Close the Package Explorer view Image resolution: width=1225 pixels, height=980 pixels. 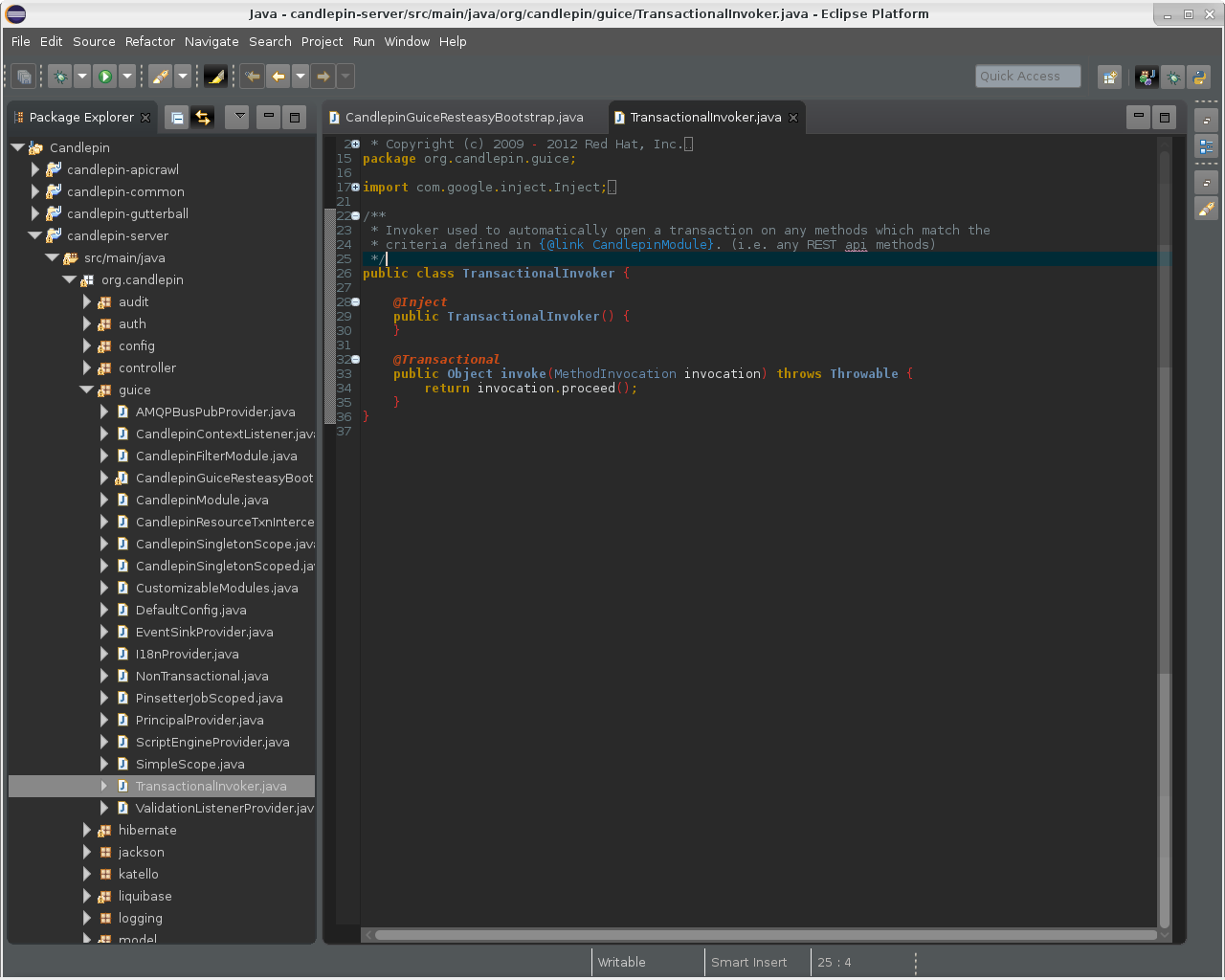(x=145, y=118)
